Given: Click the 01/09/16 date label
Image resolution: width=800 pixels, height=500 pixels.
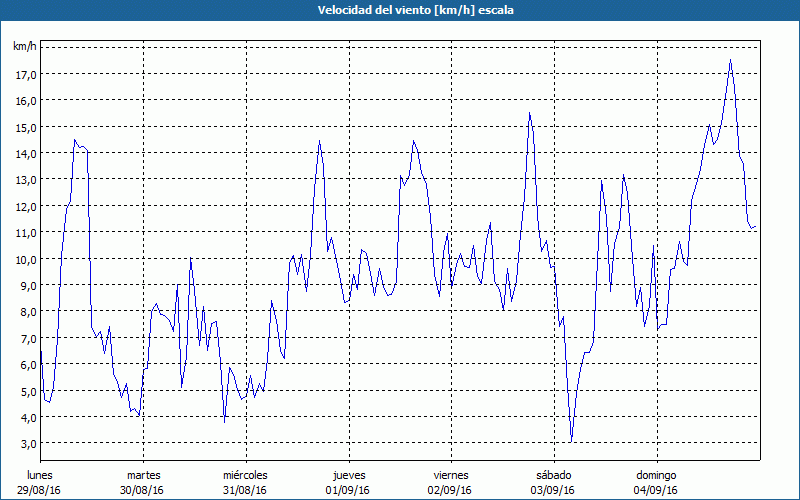Looking at the screenshot, I should tap(348, 490).
